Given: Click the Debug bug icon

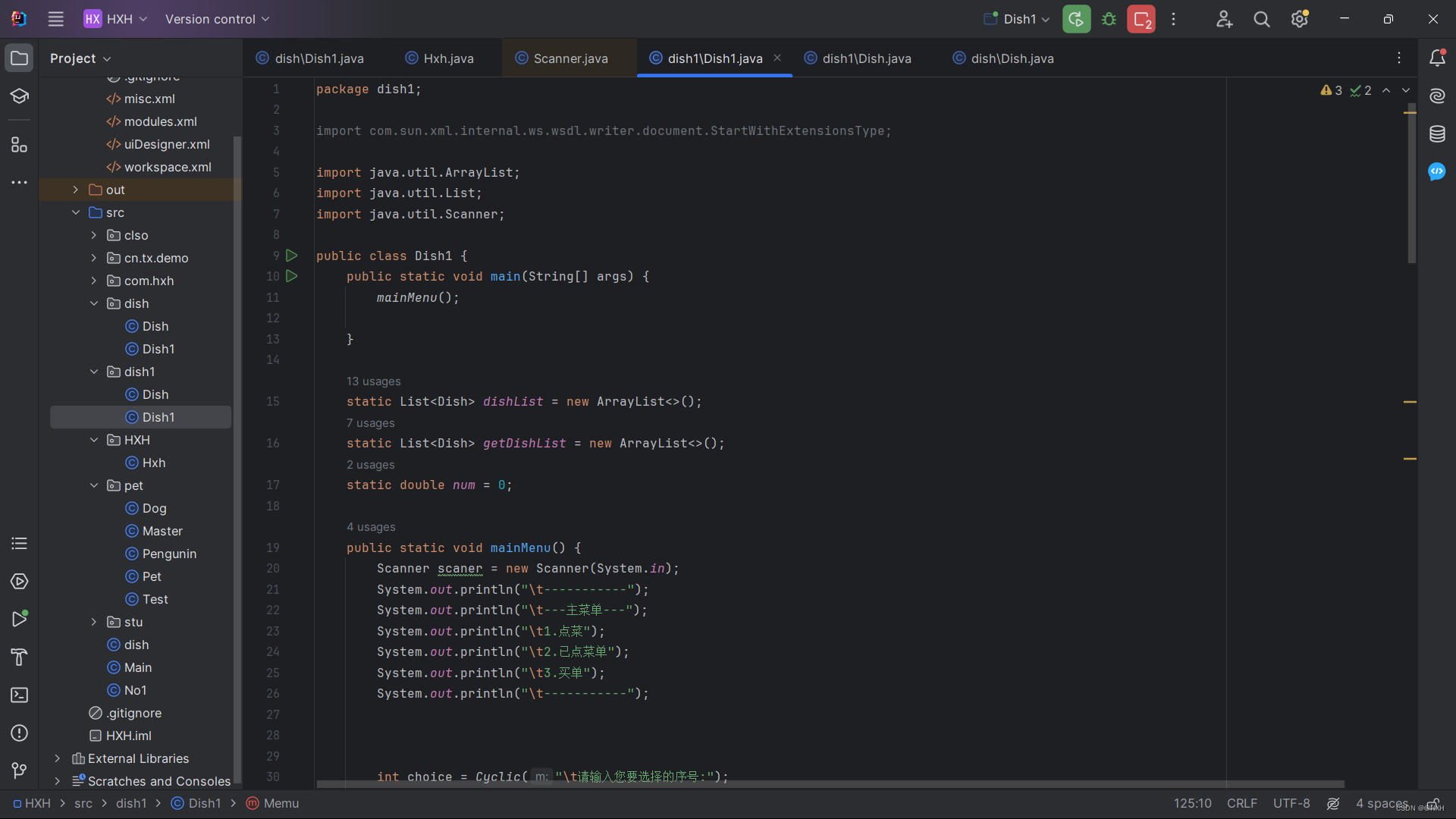Looking at the screenshot, I should (1109, 19).
